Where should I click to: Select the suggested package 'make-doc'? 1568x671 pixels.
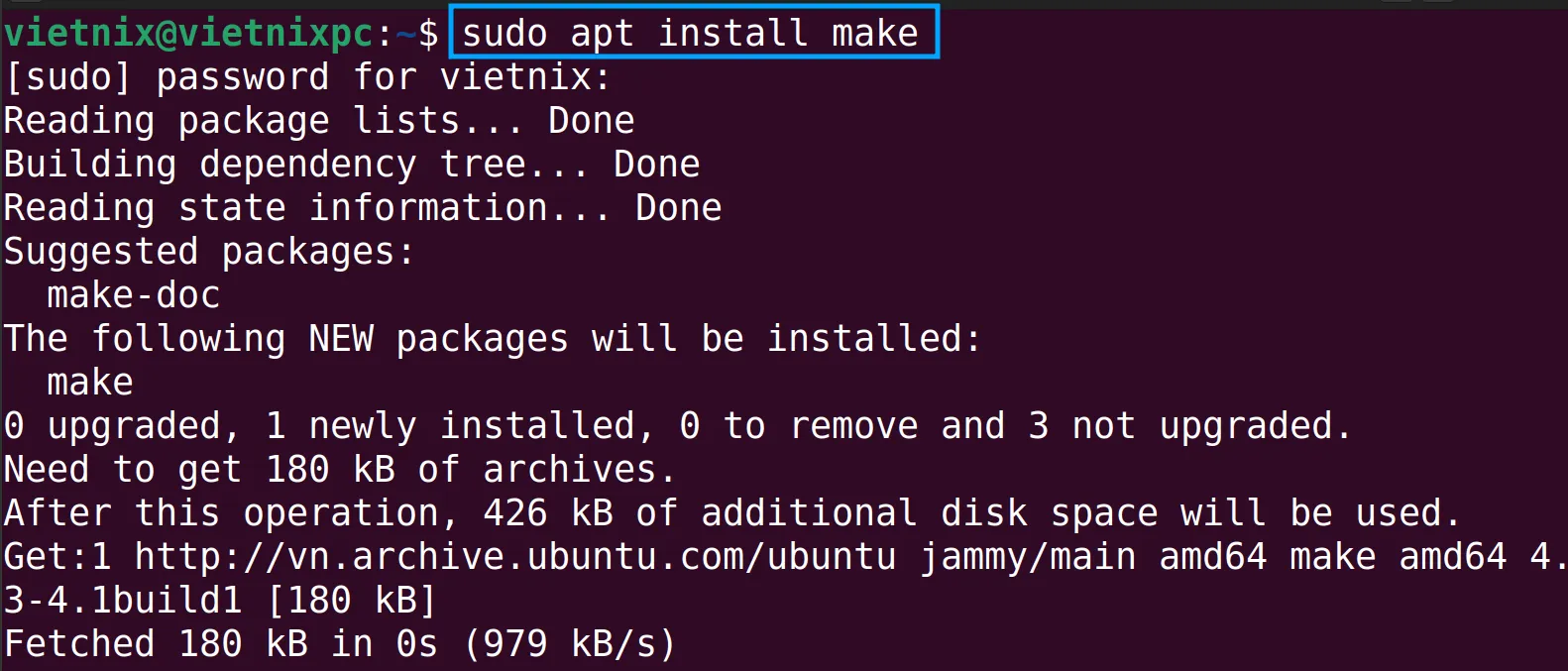click(x=133, y=295)
